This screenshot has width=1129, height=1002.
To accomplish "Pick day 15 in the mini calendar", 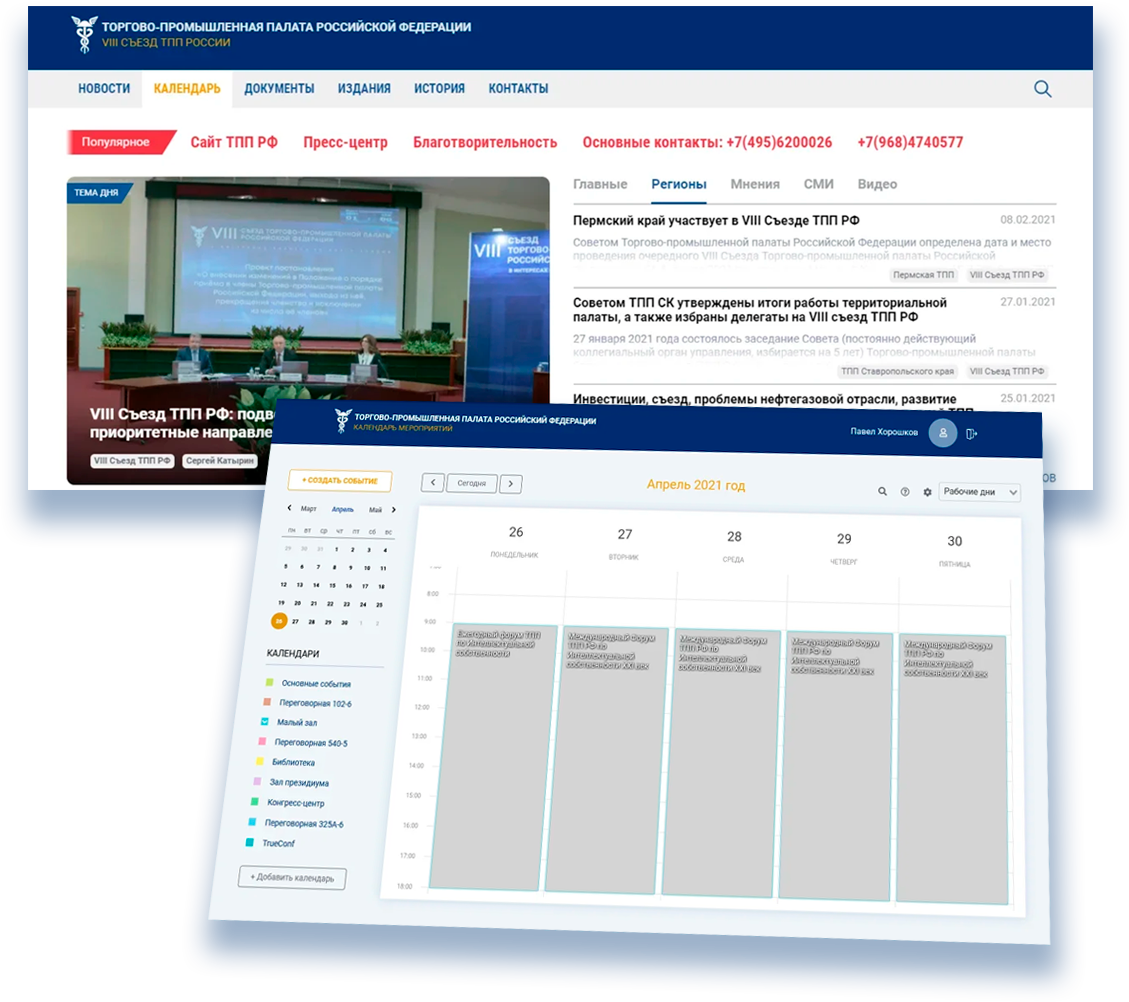I will pyautogui.click(x=332, y=585).
